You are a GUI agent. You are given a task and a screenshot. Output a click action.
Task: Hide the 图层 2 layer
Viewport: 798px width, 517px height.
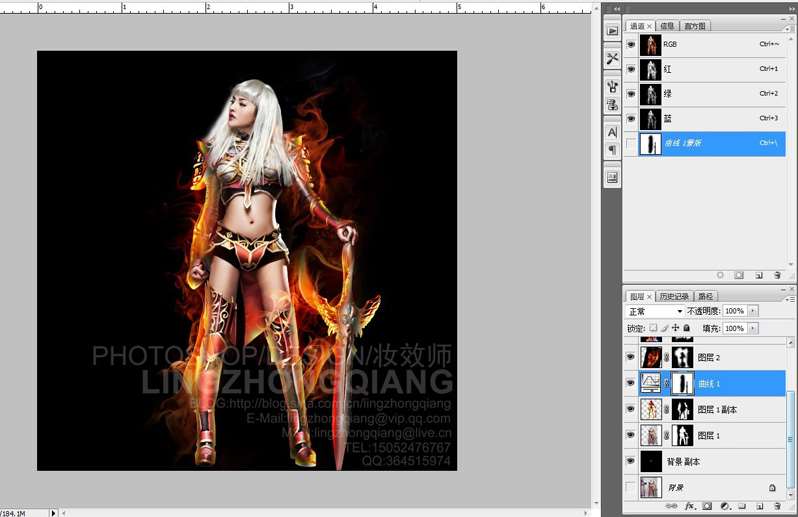pos(631,357)
